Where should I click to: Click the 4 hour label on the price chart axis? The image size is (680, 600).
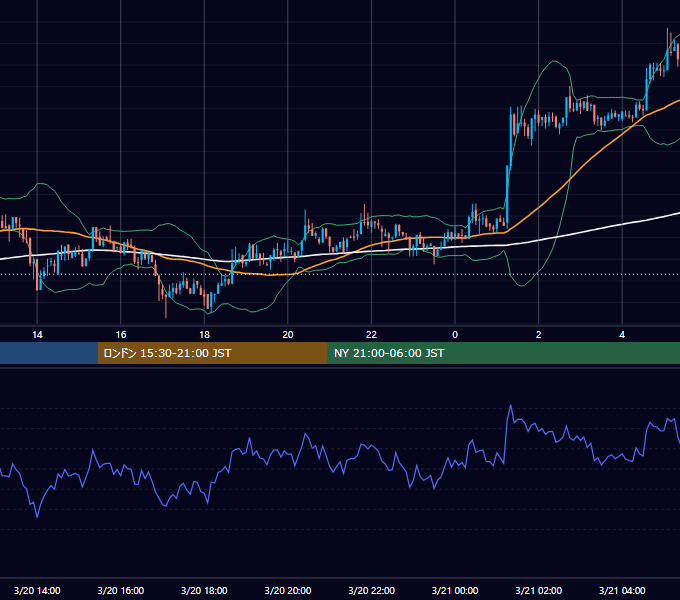622,335
